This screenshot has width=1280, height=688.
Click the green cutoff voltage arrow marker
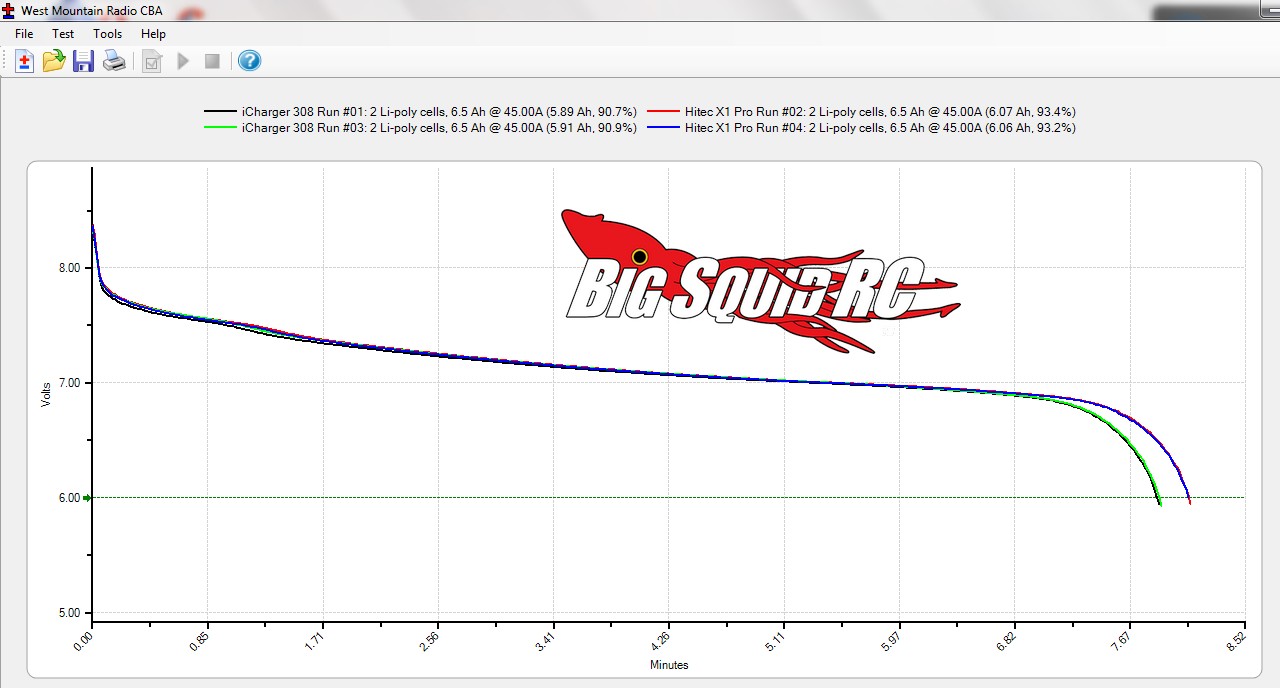(x=87, y=497)
